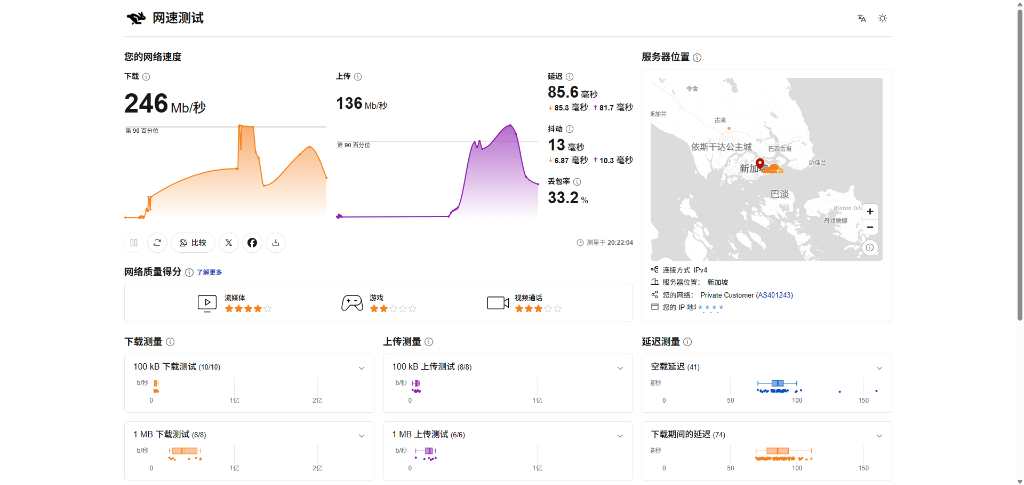Expand the 100 kB 上传测试 panel
This screenshot has width=1024, height=485.
[x=620, y=368]
